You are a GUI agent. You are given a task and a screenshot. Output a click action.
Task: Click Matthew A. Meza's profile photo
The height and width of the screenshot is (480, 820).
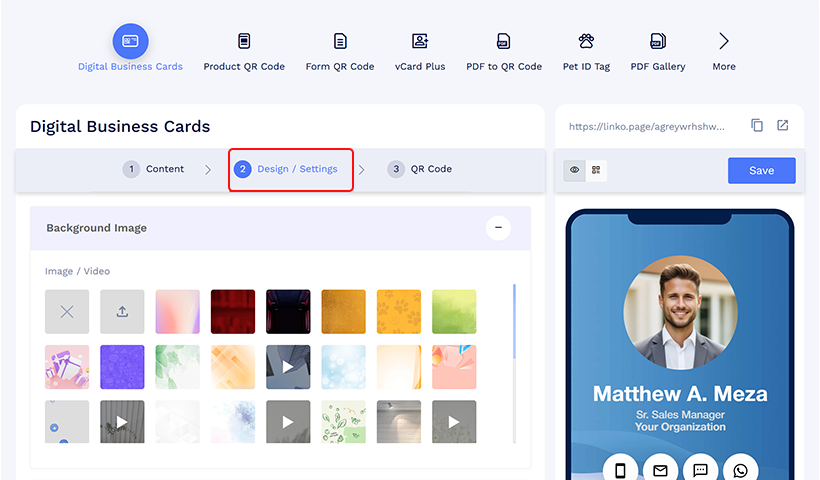point(680,312)
